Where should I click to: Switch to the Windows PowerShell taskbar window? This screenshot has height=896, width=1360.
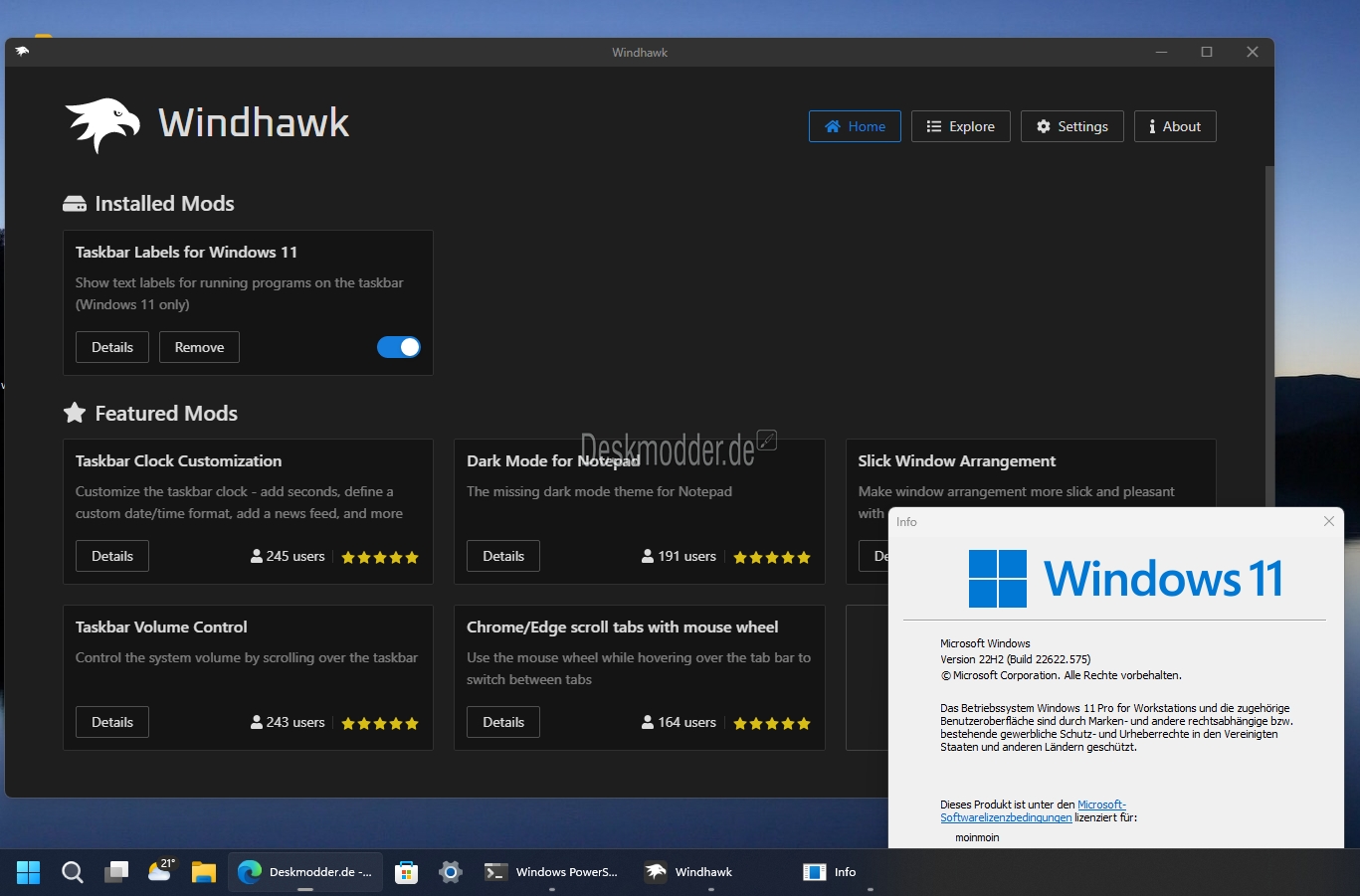pos(552,872)
